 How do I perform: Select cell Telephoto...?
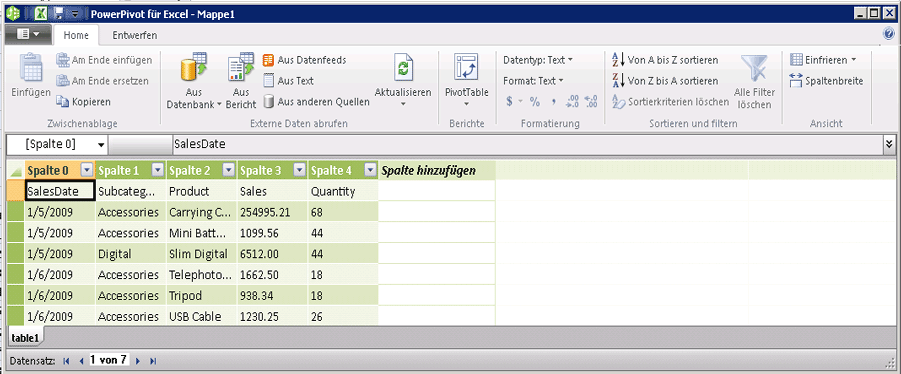coord(201,275)
